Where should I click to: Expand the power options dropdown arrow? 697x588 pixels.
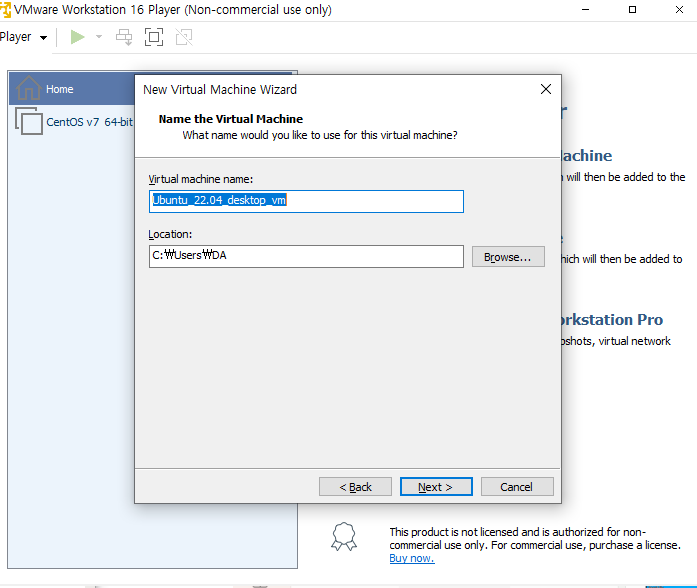[99, 37]
